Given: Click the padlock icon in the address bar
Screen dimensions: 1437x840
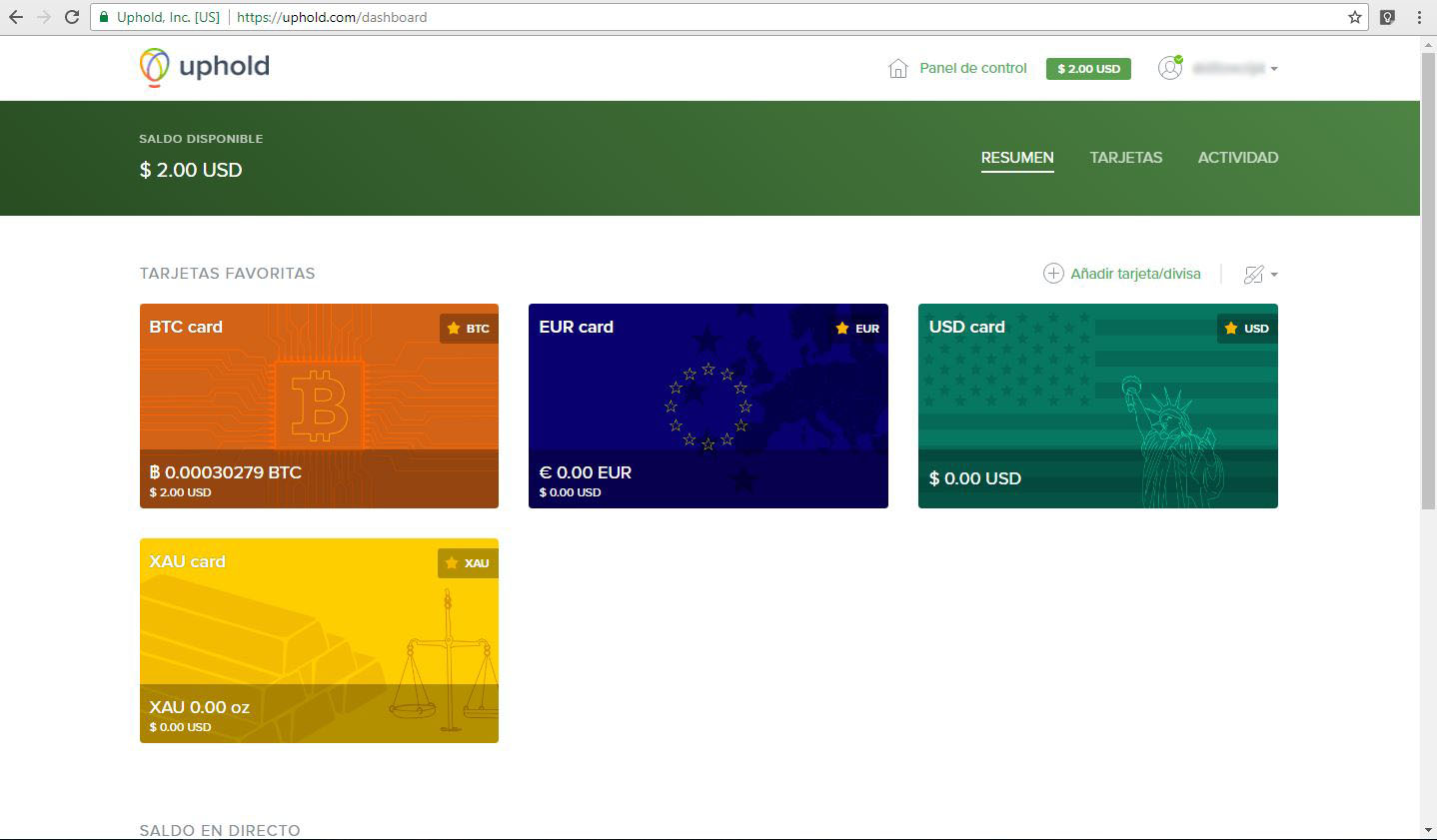Looking at the screenshot, I should point(103,17).
